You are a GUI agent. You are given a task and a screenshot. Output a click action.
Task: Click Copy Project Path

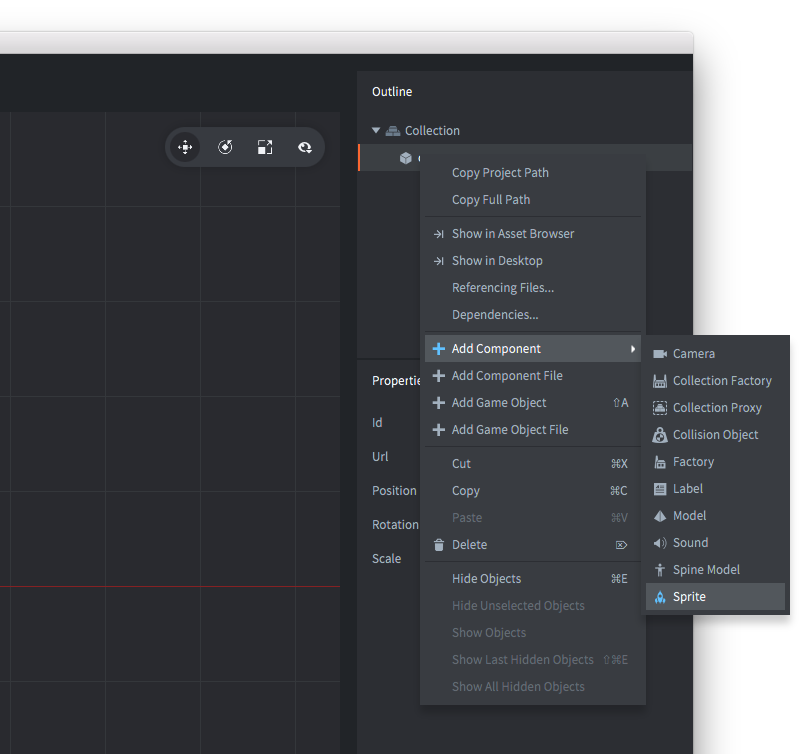[500, 173]
